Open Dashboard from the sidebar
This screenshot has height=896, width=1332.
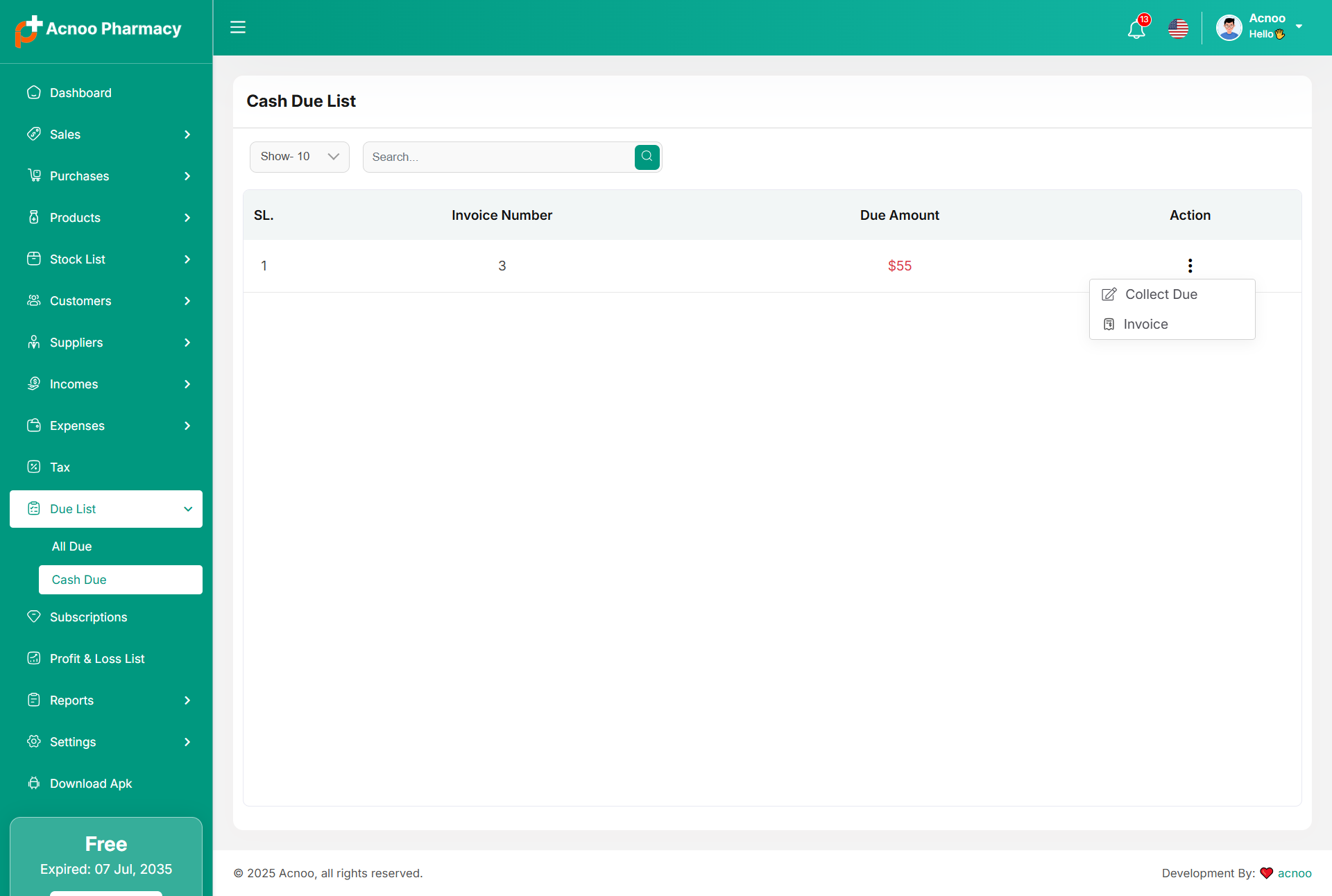(80, 93)
